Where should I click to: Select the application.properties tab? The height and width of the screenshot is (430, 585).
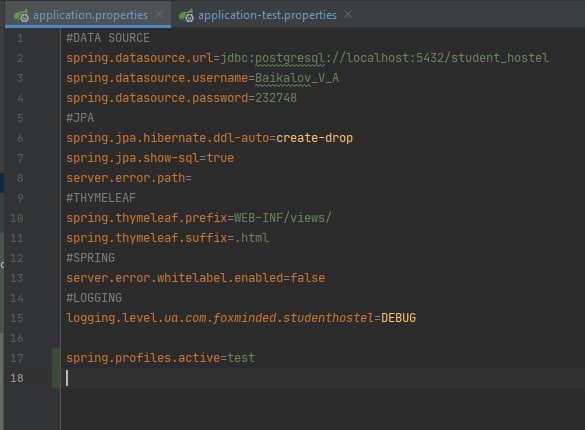(90, 15)
